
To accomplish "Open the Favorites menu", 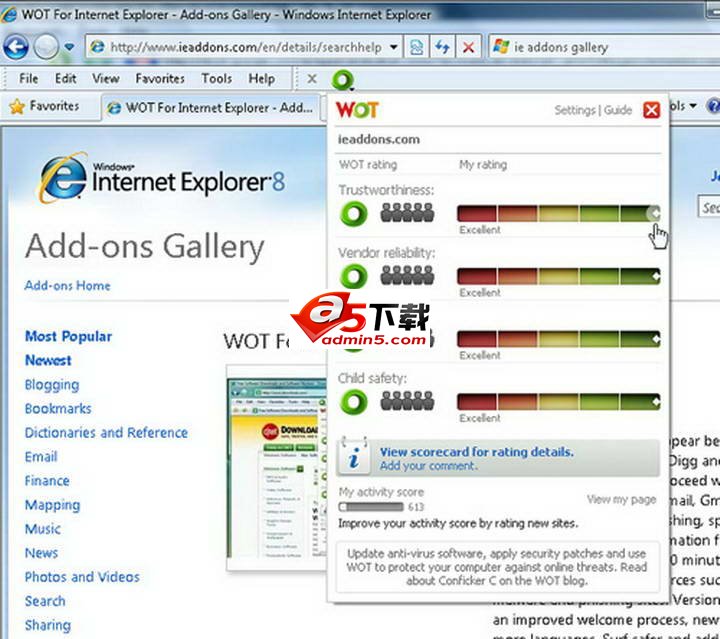I will tap(160, 78).
